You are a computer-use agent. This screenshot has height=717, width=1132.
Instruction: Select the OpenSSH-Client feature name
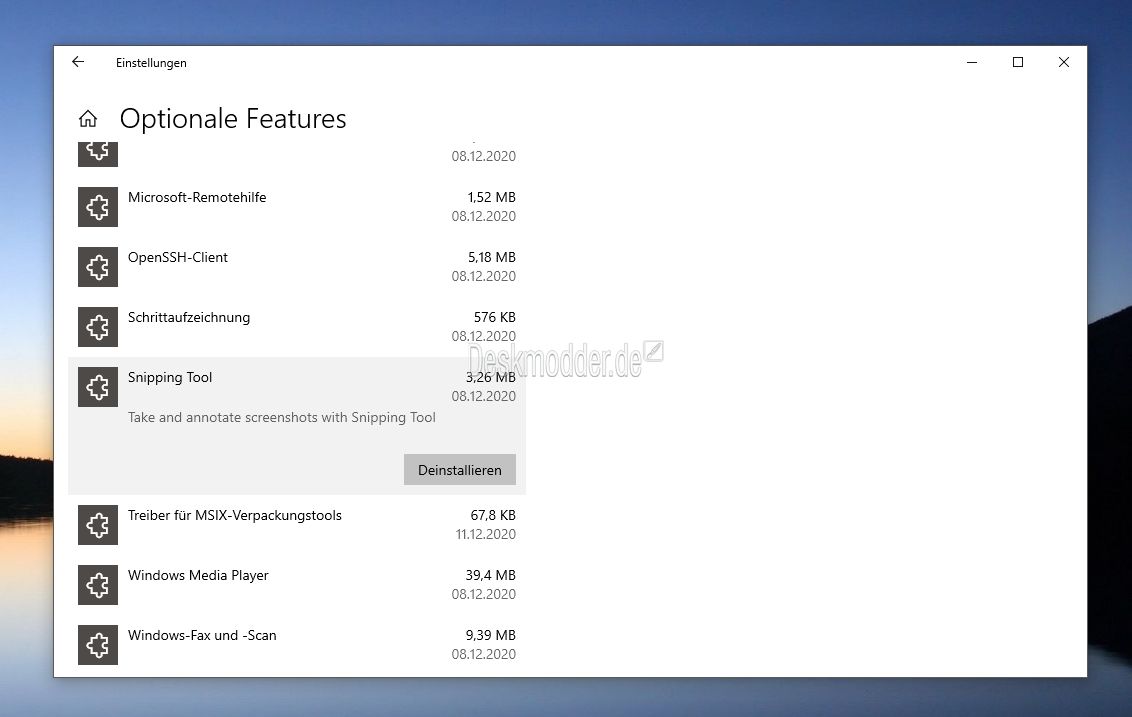pos(178,258)
